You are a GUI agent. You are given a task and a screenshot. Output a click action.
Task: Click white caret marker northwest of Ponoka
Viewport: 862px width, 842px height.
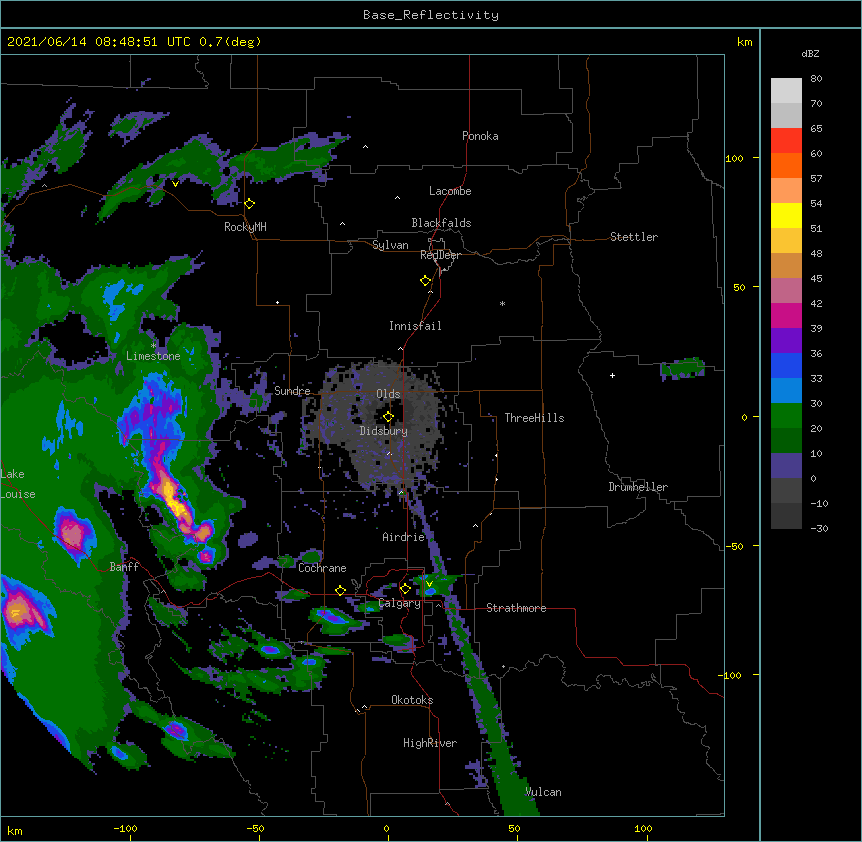pos(366,147)
